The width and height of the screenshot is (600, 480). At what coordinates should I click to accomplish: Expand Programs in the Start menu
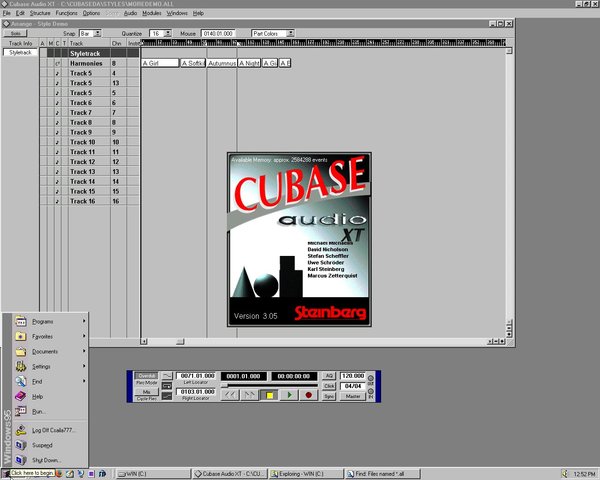tap(50, 322)
